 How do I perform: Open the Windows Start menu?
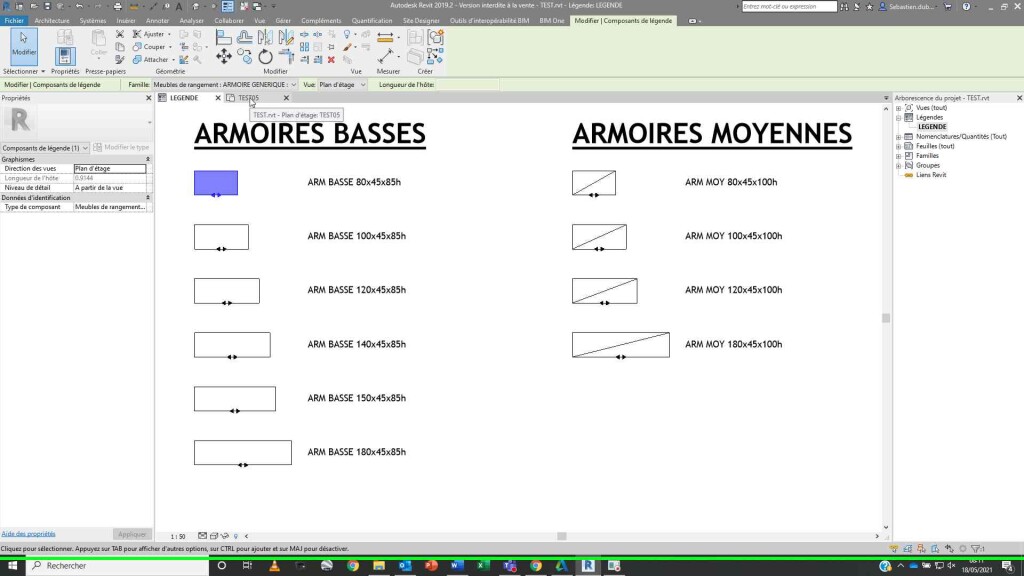12,566
